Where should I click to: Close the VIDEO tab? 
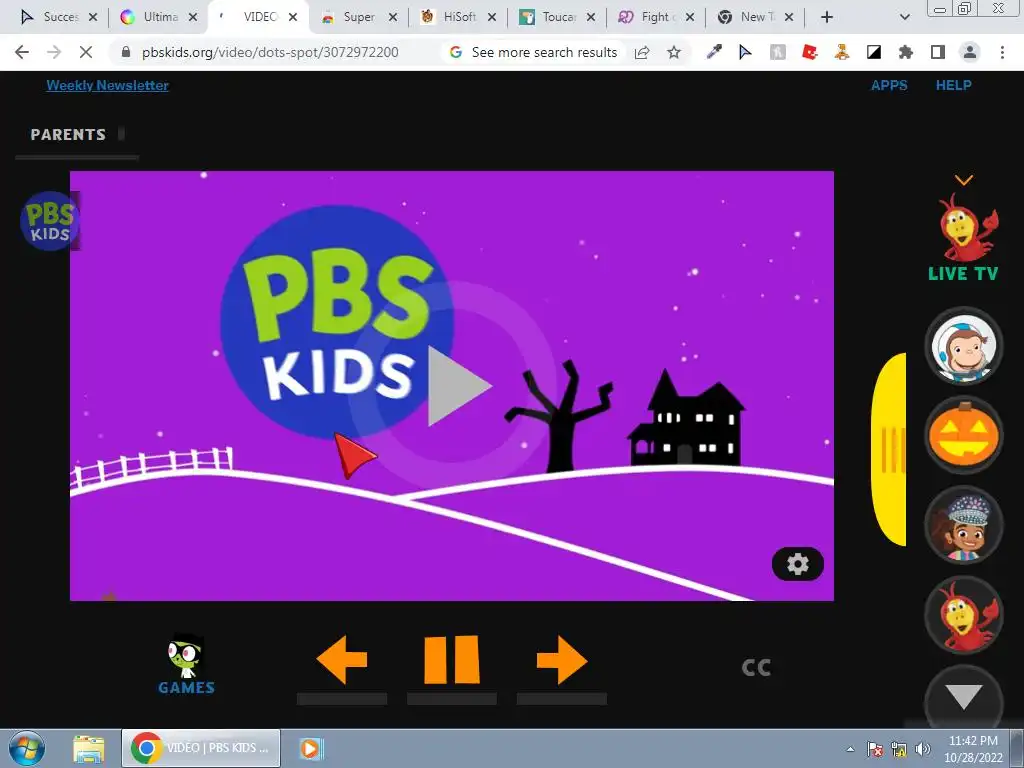point(294,17)
